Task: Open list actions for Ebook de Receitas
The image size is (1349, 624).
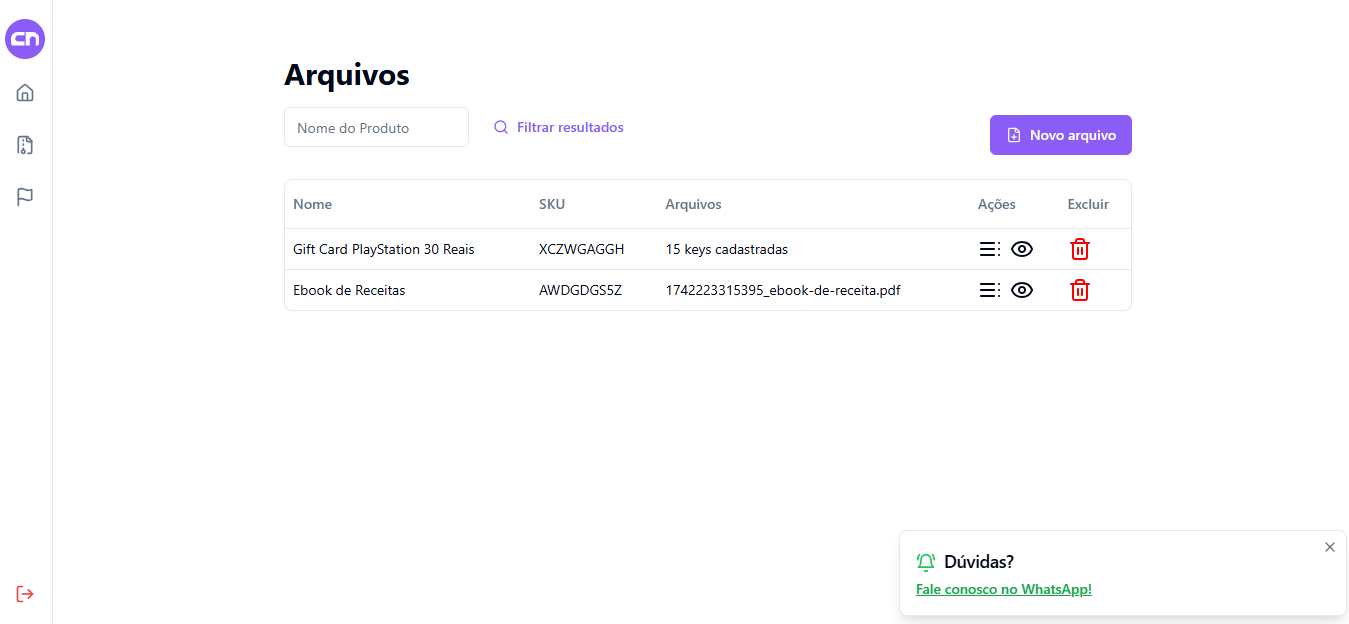Action: click(x=989, y=290)
